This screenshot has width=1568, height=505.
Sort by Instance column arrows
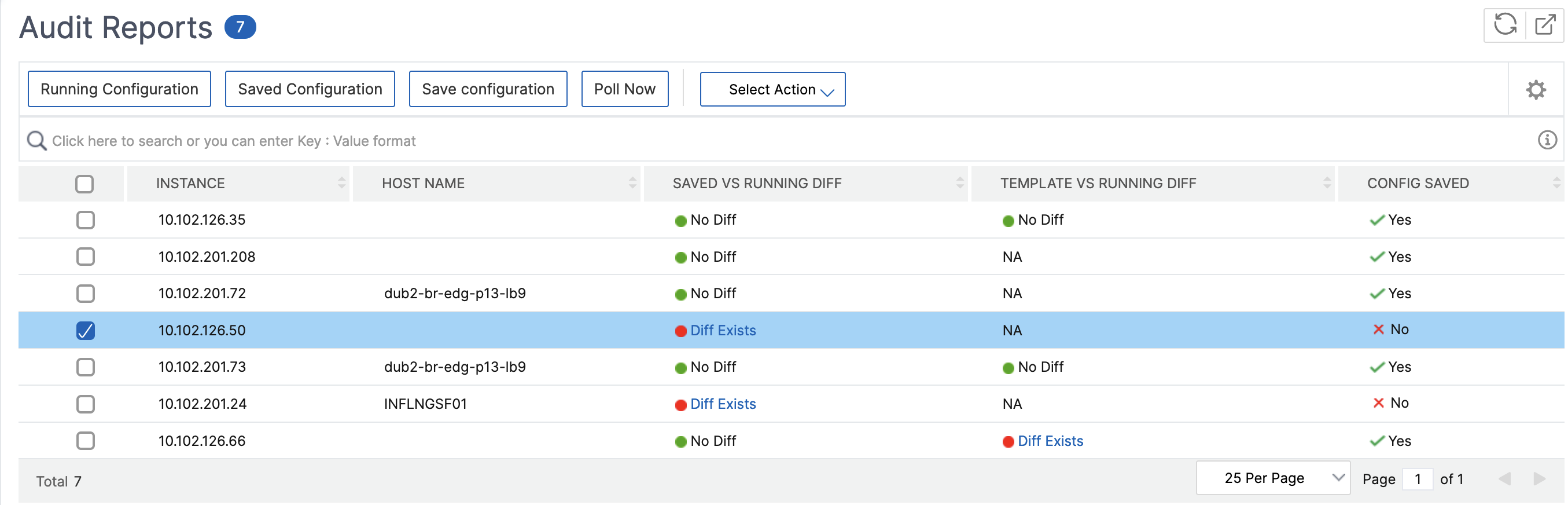(x=341, y=183)
